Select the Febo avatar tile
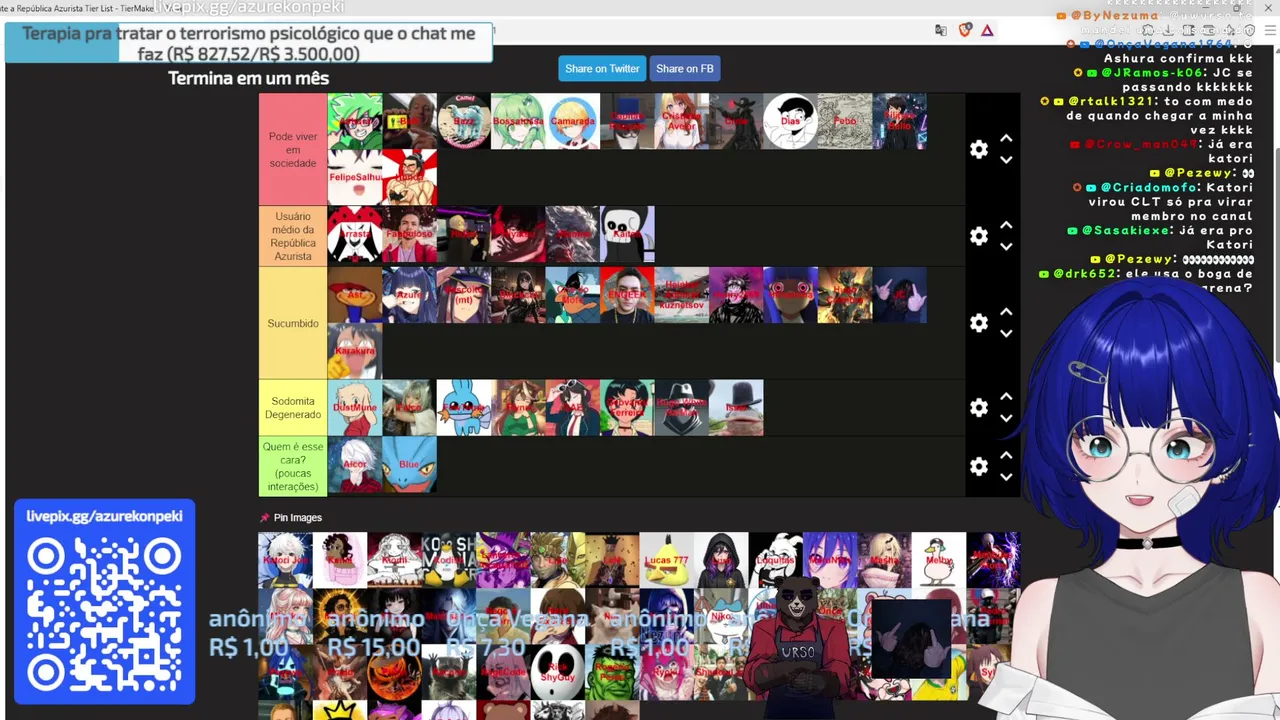 point(845,121)
